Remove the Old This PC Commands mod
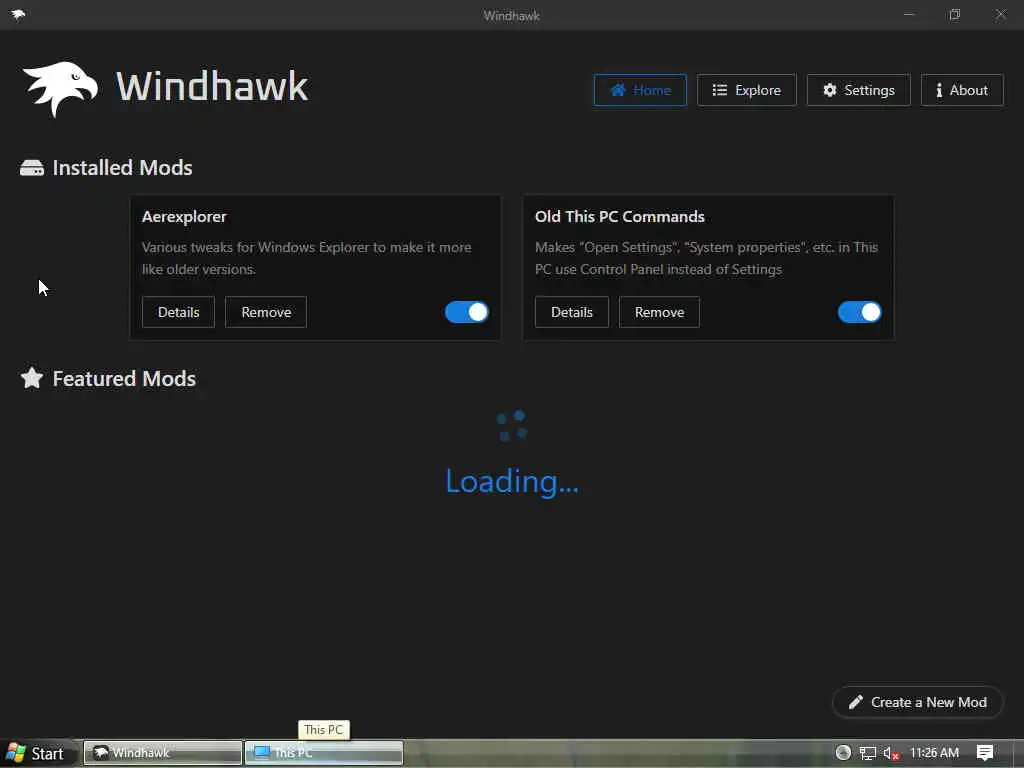1024x768 pixels. [659, 312]
